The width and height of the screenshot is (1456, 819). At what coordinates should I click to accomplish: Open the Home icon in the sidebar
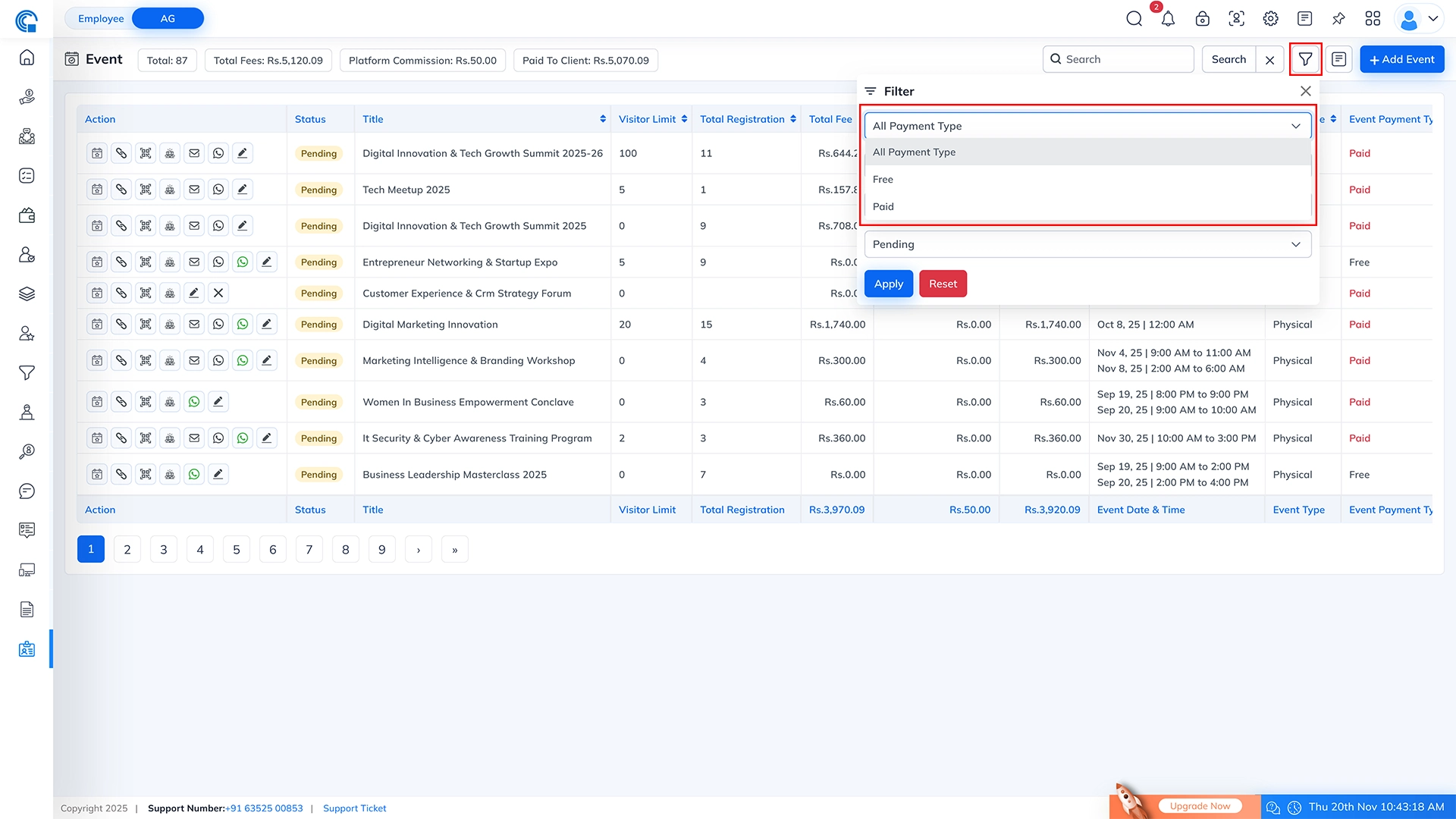click(27, 57)
